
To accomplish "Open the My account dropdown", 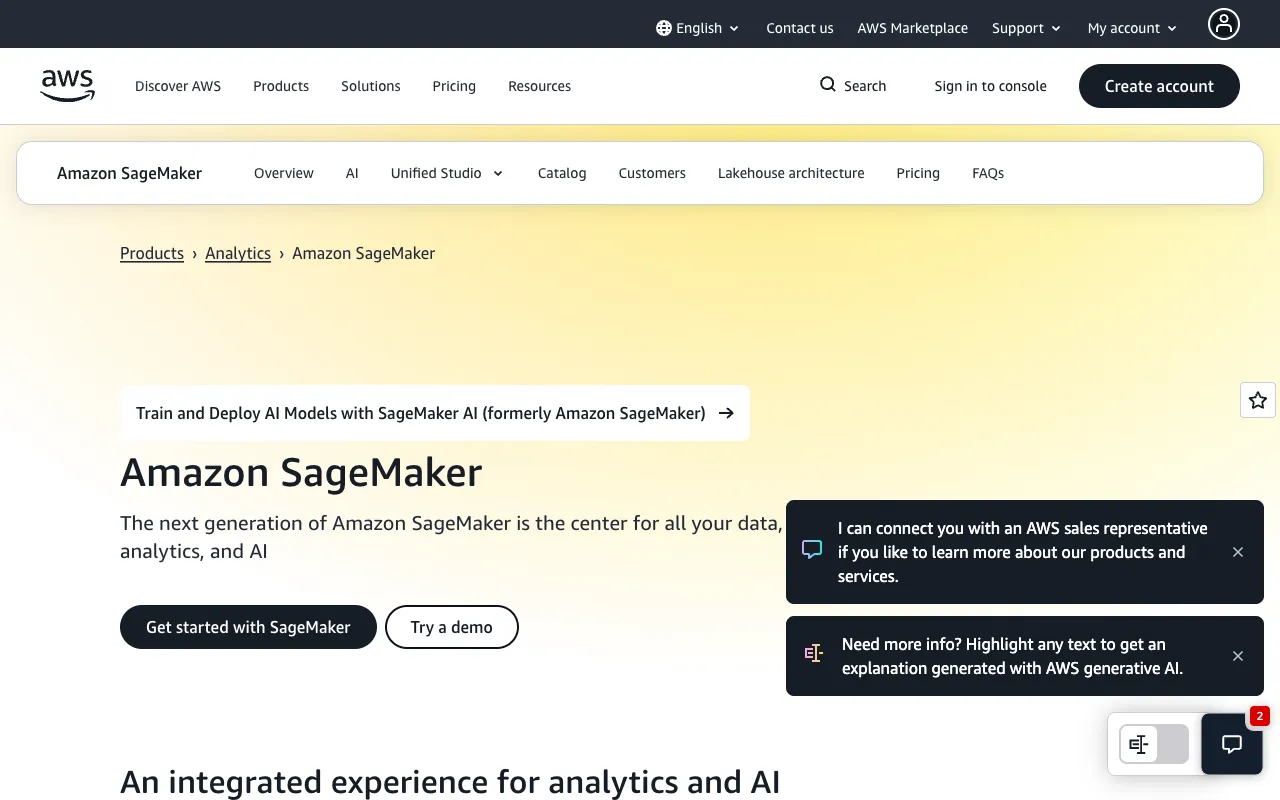I will coord(1131,28).
